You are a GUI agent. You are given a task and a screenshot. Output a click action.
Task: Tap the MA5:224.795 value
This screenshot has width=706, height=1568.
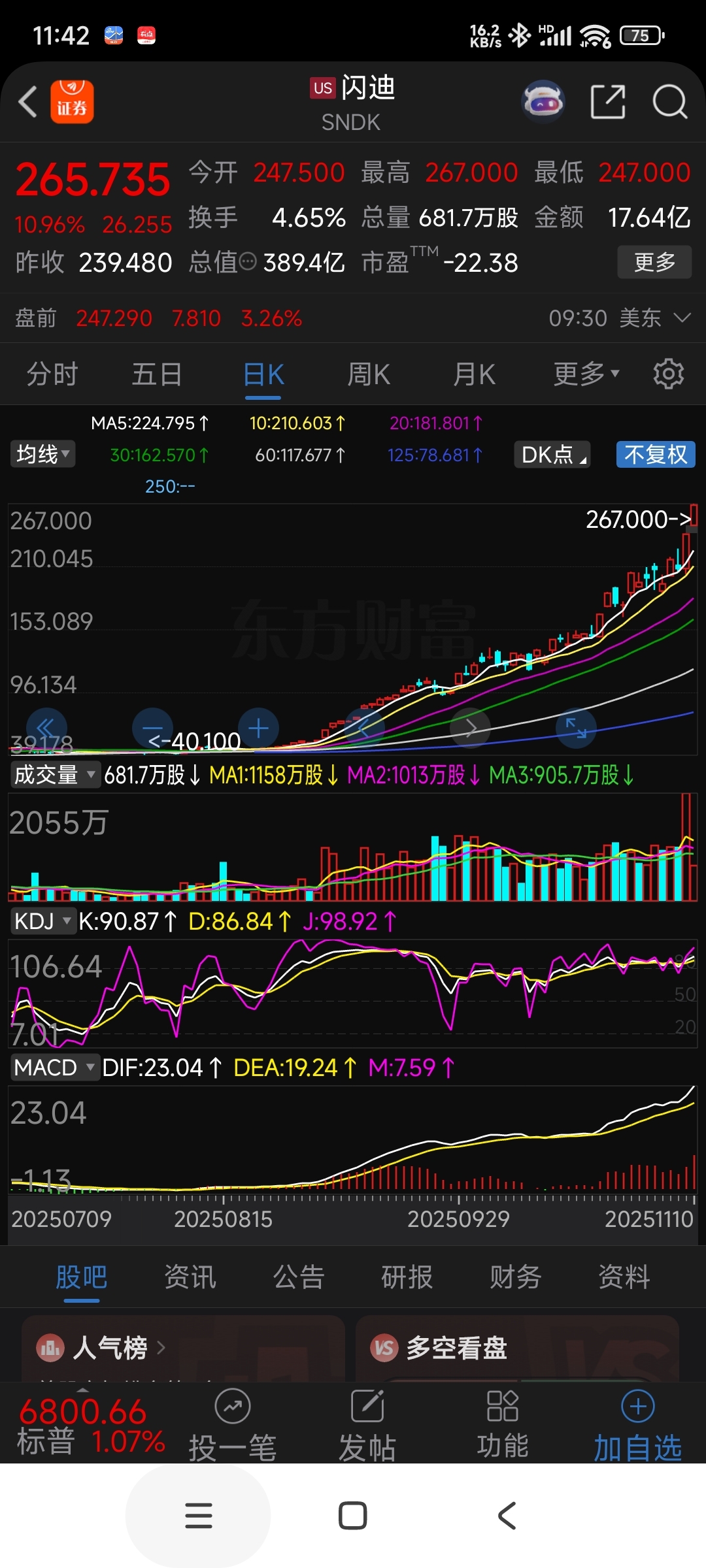(150, 423)
